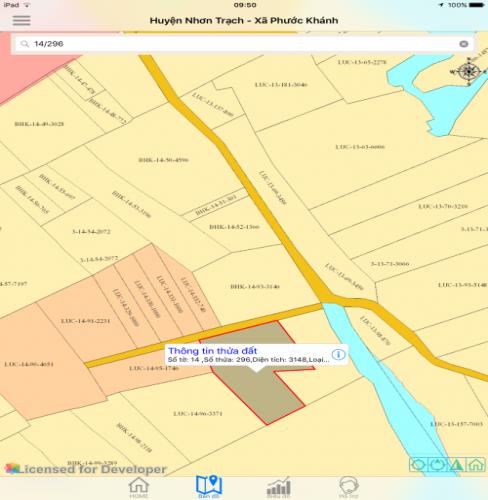This screenshot has height=500, width=488.
Task: Click the search field containing 14/296
Action: [243, 44]
